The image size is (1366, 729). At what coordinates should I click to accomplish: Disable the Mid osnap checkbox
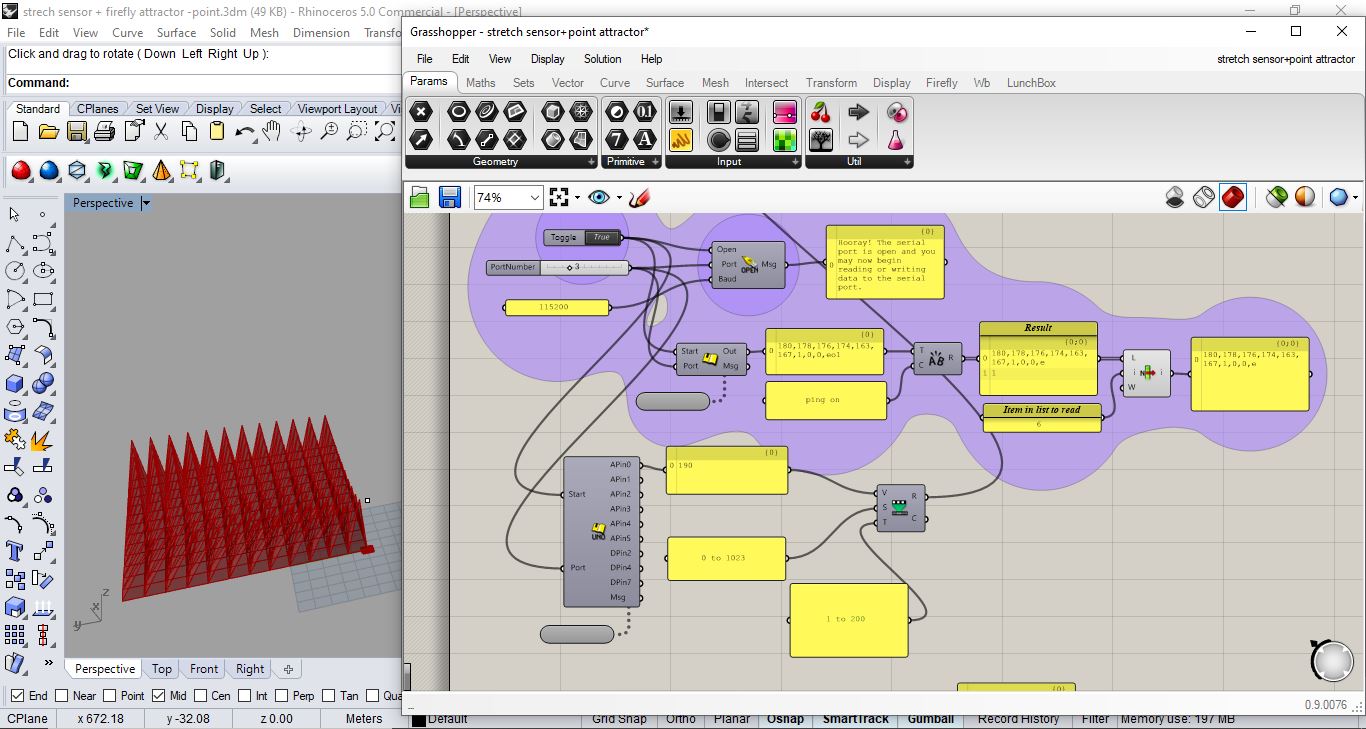coord(158,696)
